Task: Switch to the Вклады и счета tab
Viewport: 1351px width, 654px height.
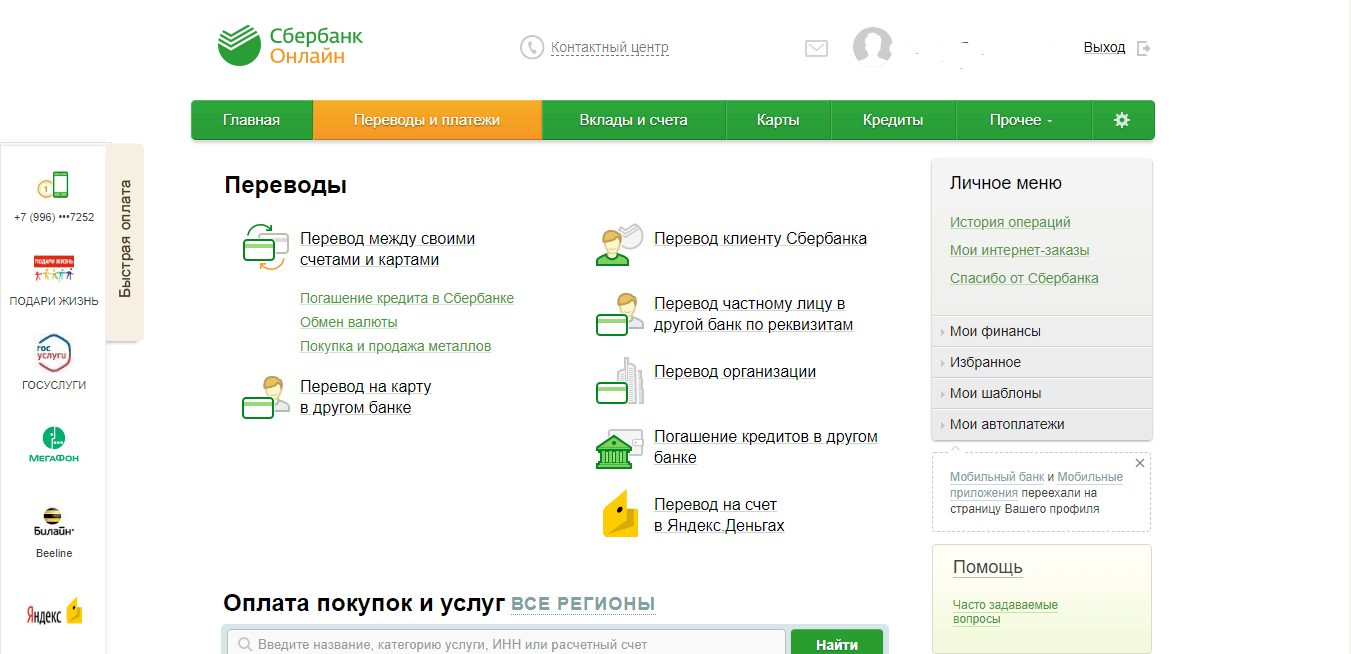Action: pyautogui.click(x=633, y=120)
